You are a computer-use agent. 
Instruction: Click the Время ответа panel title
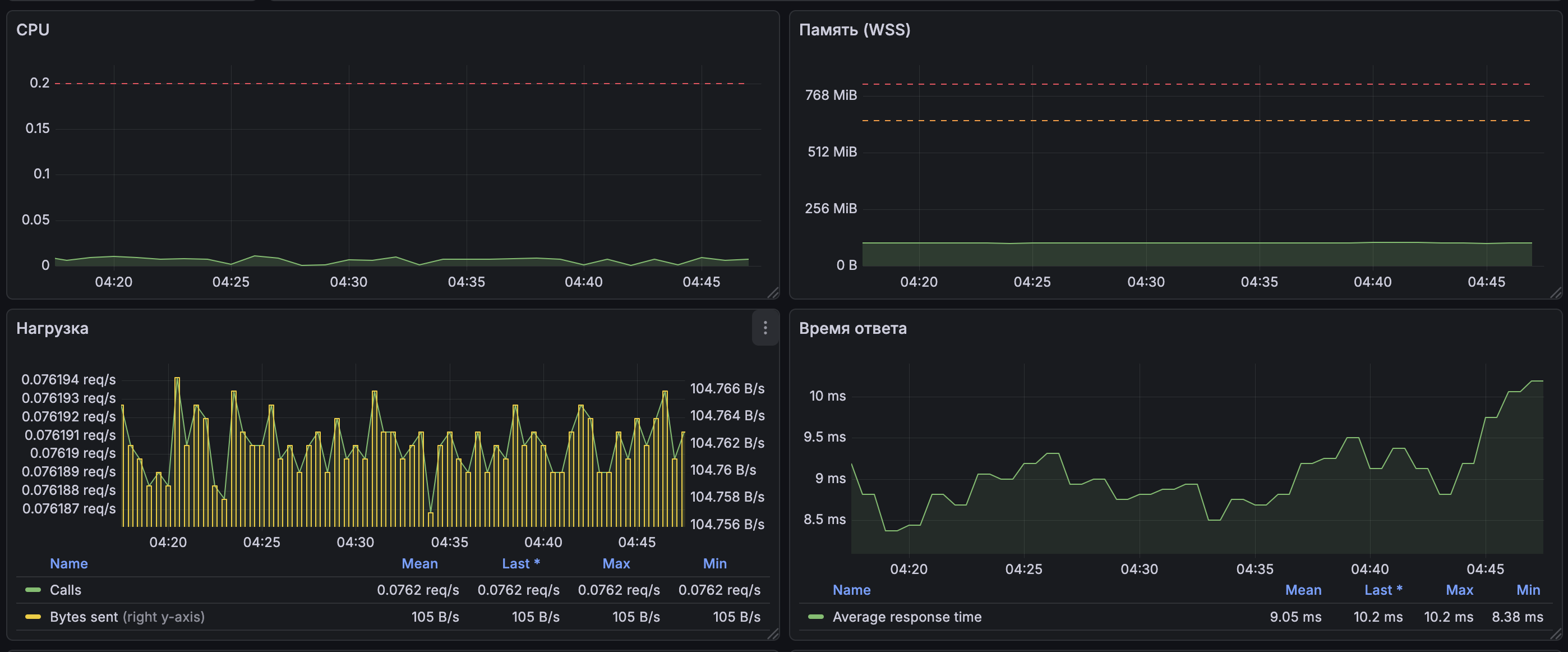coord(852,328)
